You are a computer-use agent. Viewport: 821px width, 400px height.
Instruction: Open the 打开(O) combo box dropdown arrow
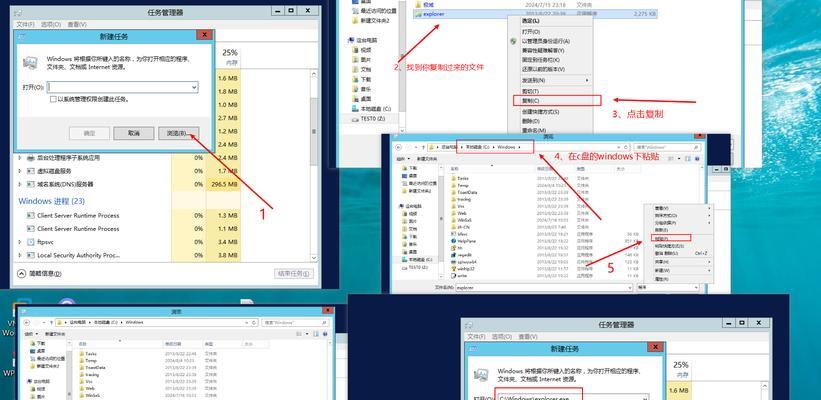(194, 87)
